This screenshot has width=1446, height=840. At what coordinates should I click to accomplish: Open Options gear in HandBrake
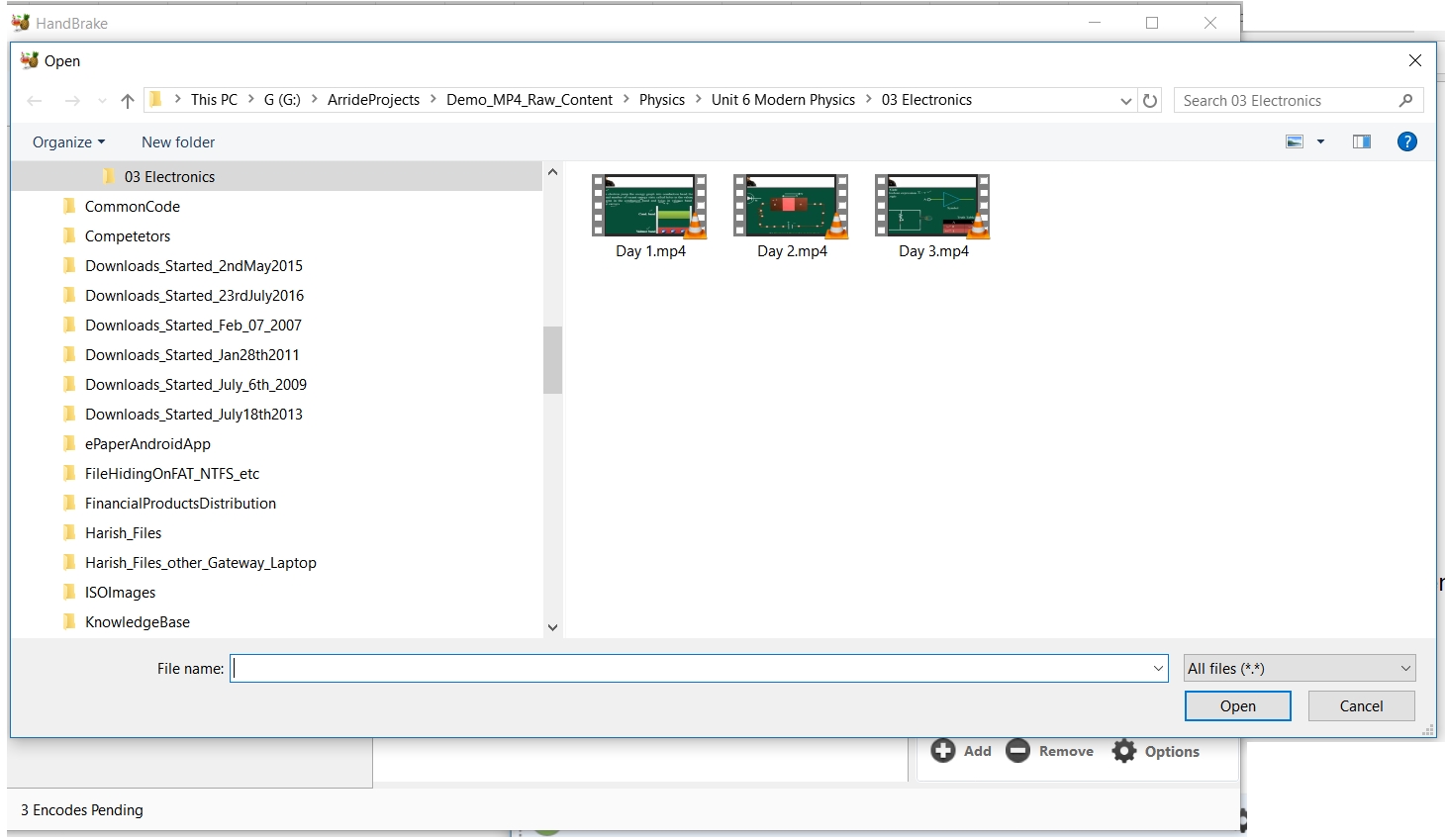(1124, 751)
